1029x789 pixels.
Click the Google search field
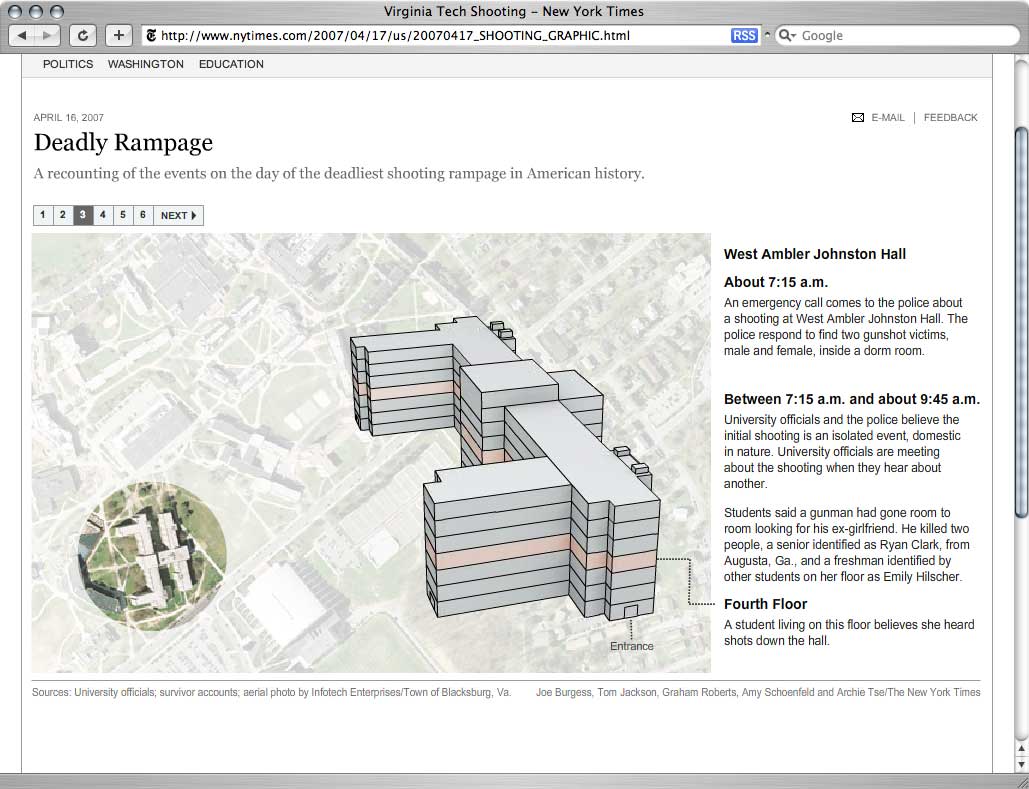(x=896, y=35)
